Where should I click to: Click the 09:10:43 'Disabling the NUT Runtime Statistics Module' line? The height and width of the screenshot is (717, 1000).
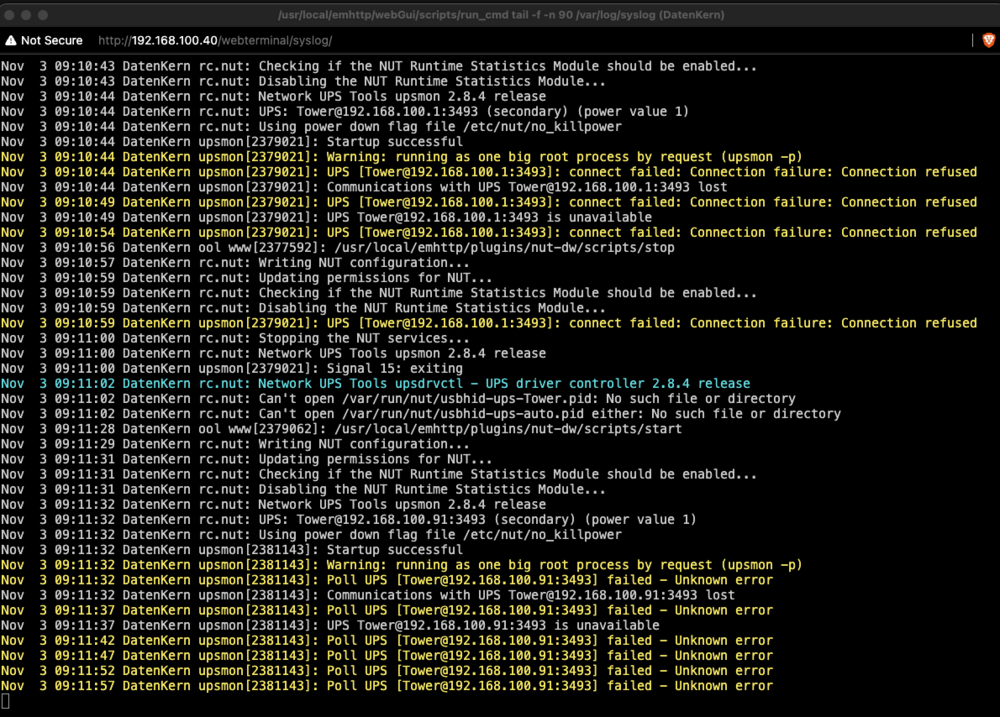tap(303, 81)
